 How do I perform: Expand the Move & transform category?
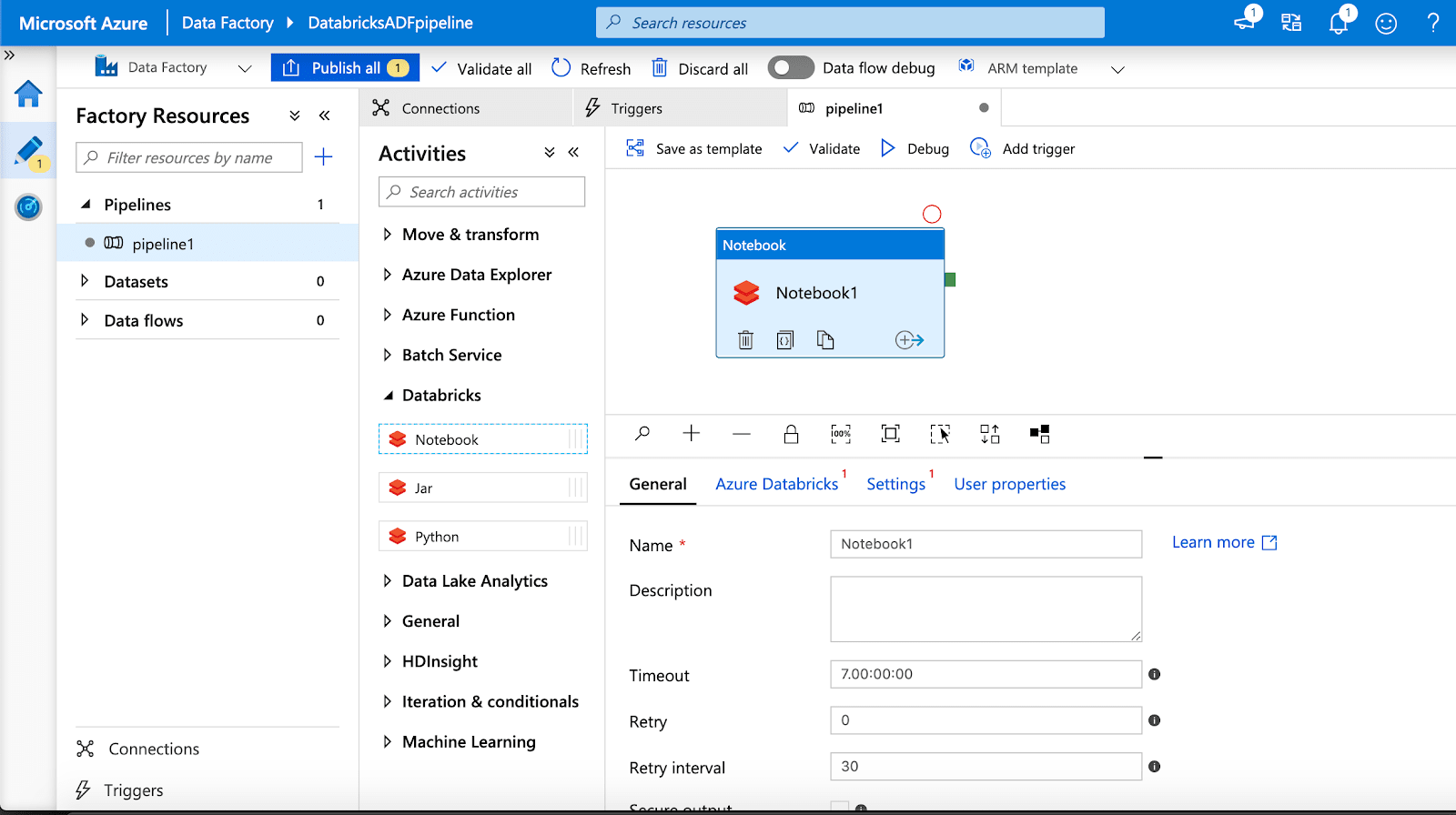click(388, 235)
